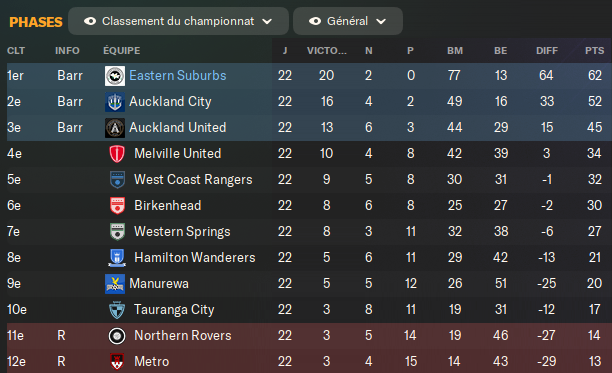
Task: Select the Western Springs table row
Action: pyautogui.click(x=309, y=232)
